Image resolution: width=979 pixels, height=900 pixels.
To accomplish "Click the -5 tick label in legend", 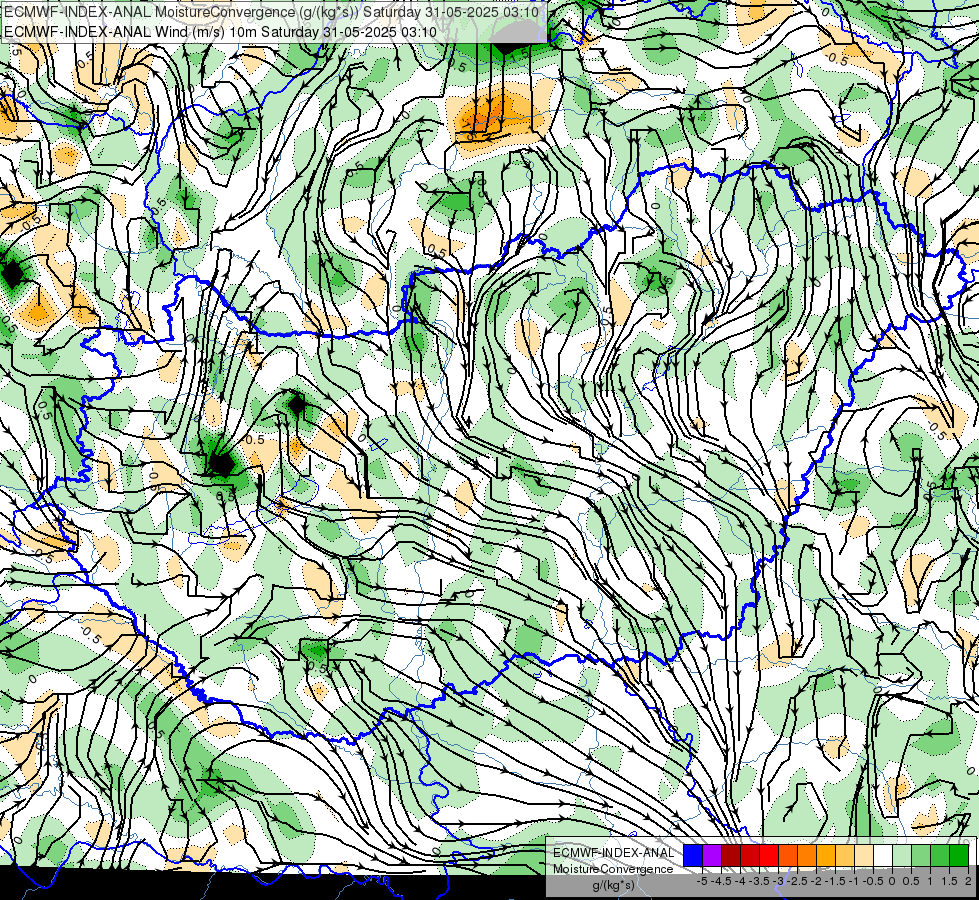I will pos(702,881).
